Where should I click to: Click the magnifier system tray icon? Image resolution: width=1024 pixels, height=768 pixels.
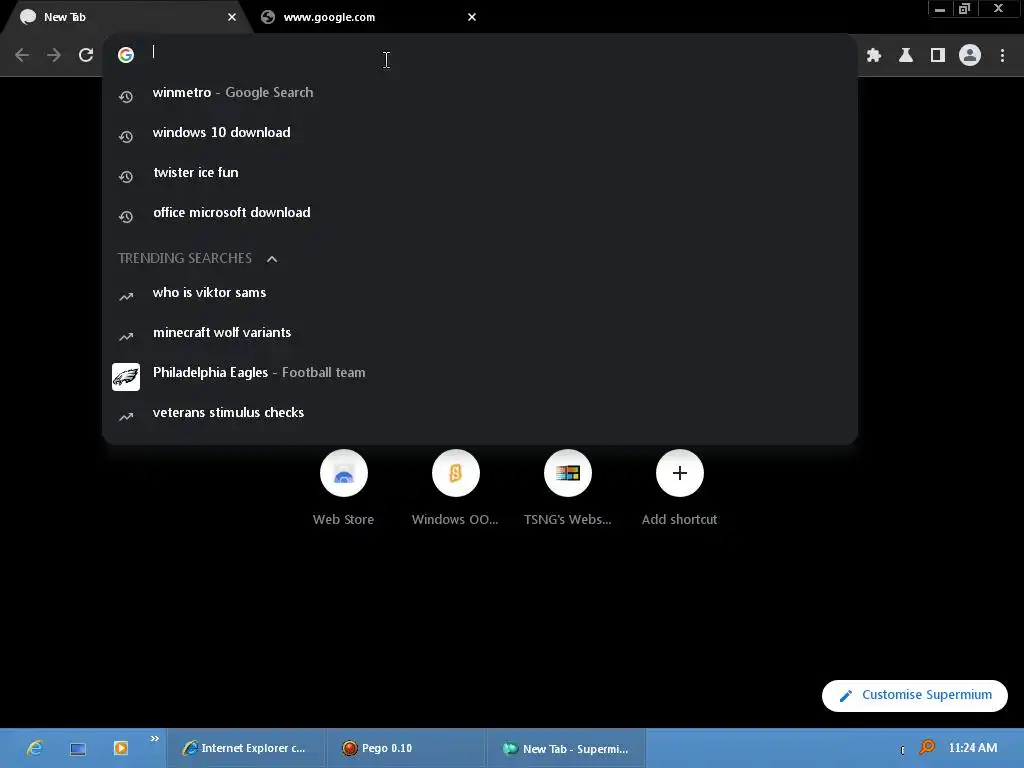click(x=927, y=747)
